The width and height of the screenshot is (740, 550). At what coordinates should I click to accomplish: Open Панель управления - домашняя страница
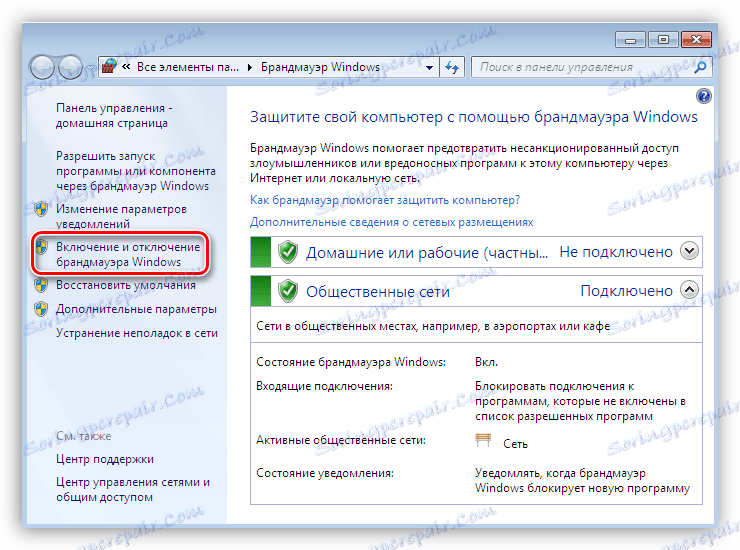tap(114, 115)
